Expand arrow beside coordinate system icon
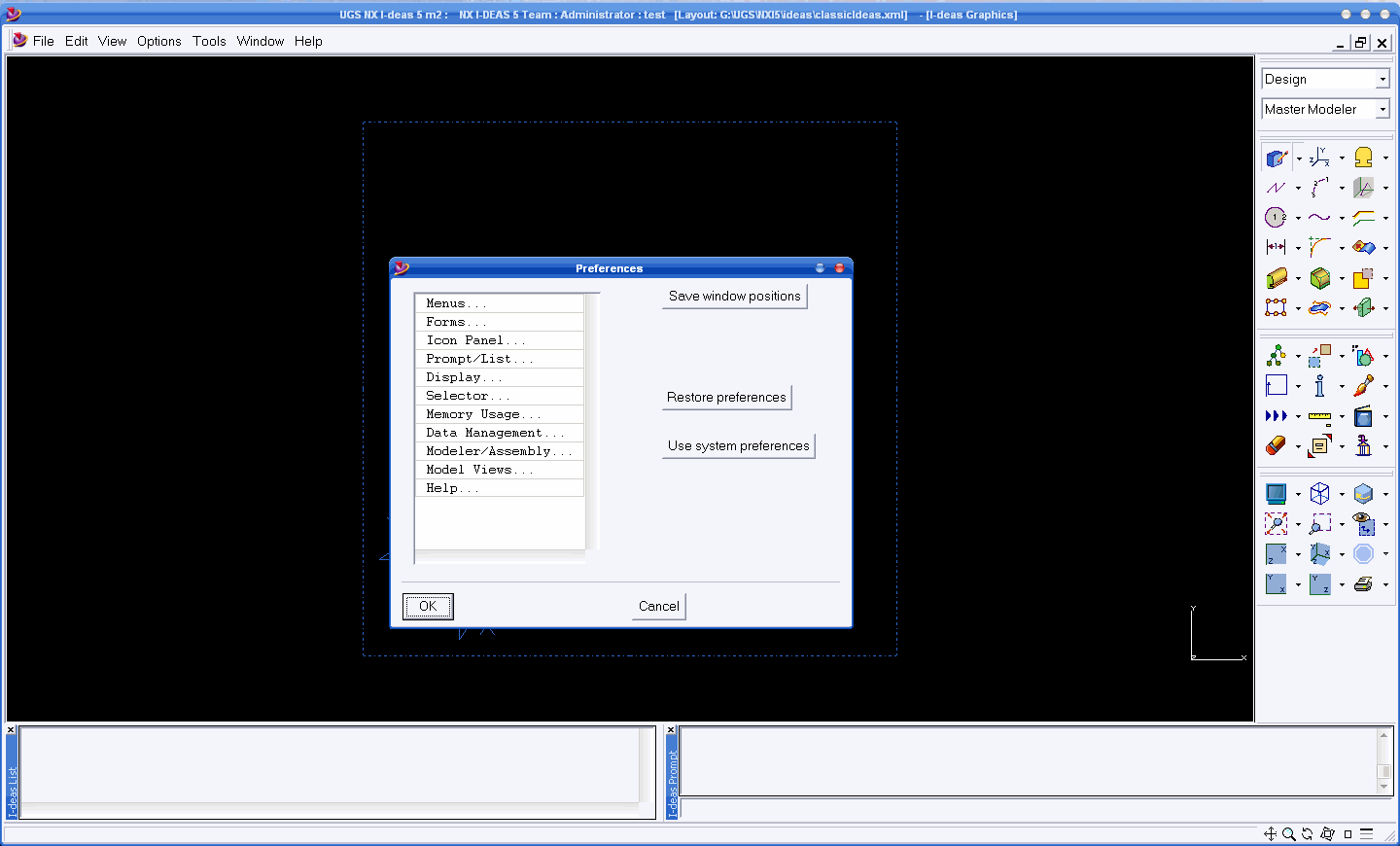1400x846 pixels. 1342,159
